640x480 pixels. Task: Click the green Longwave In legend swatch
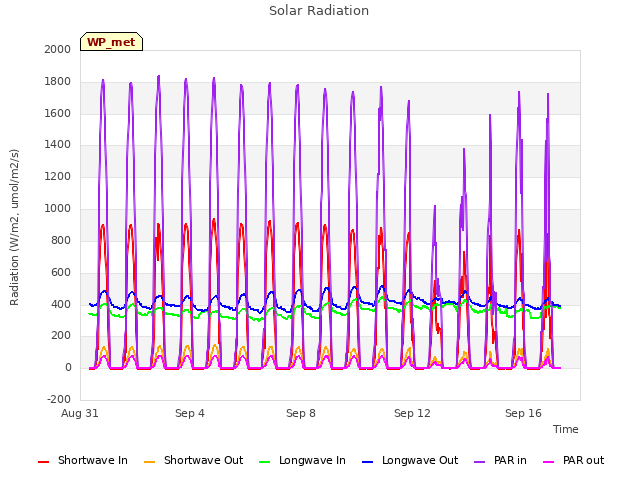(264, 462)
